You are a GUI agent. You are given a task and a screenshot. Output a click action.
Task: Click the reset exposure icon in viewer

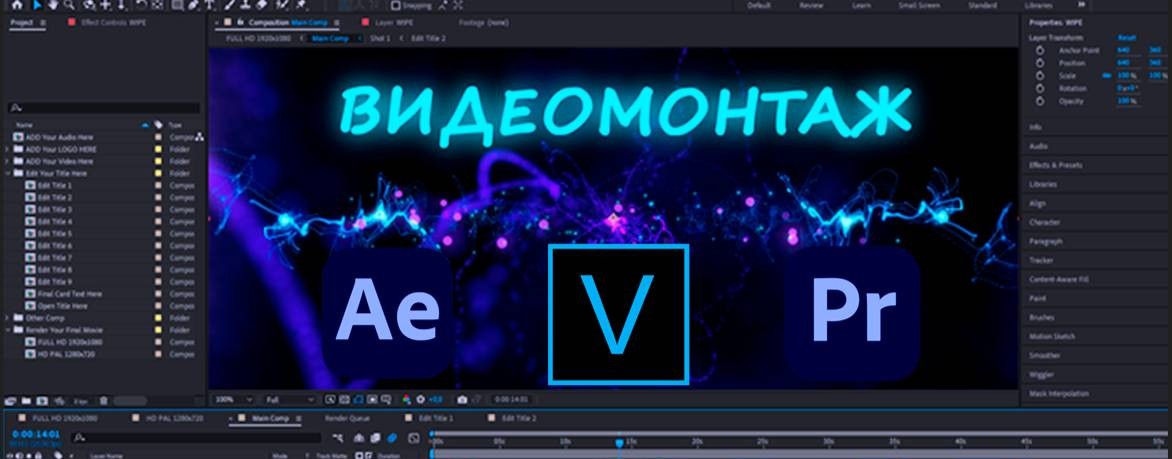[x=421, y=400]
